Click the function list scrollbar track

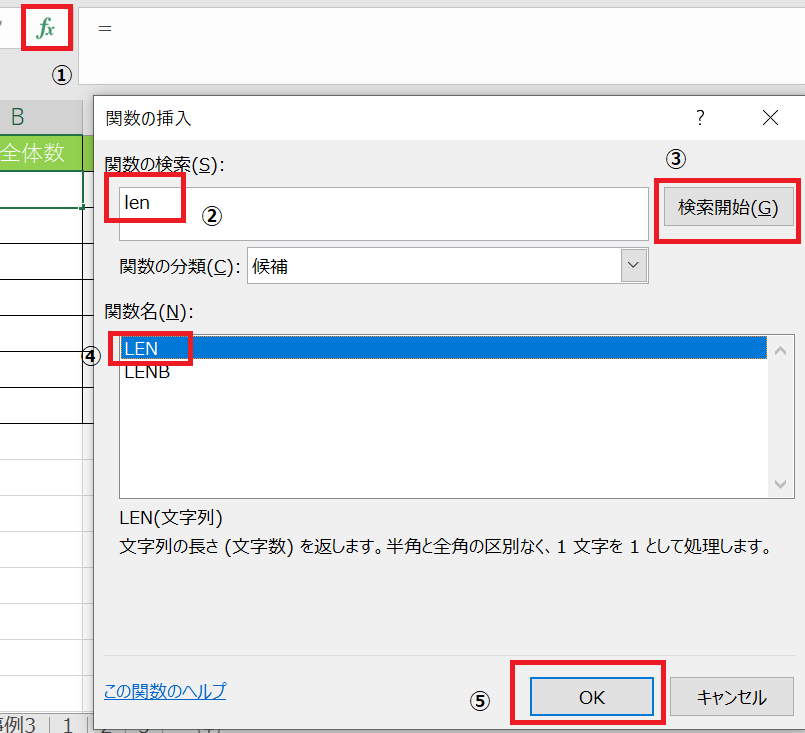[781, 415]
